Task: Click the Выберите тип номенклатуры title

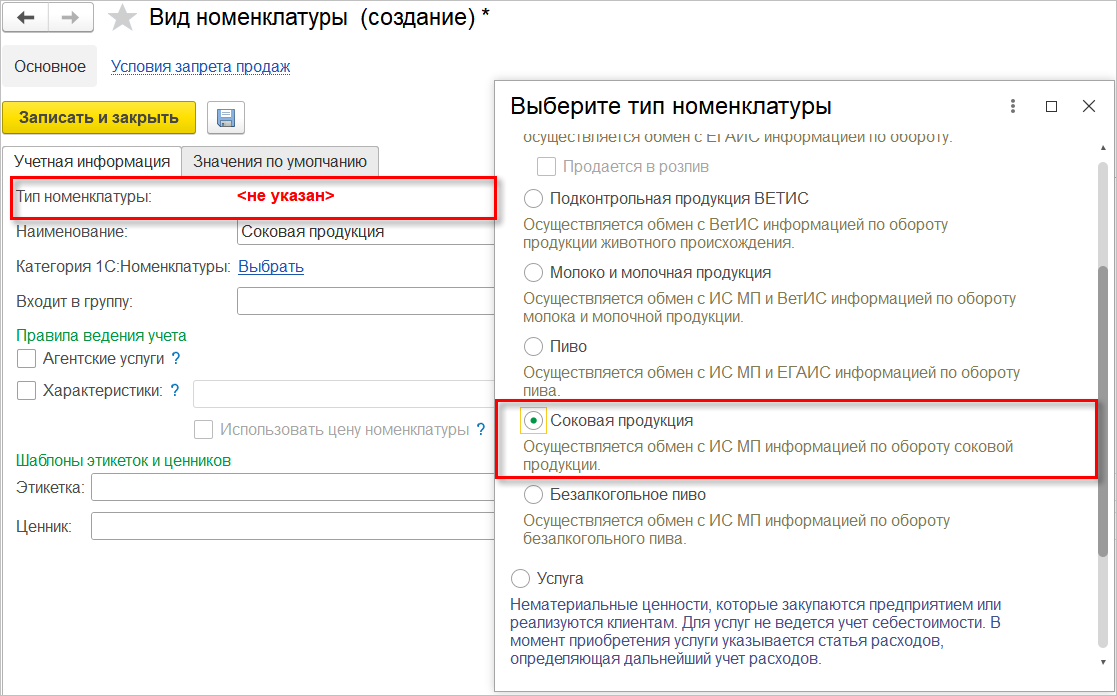Action: [x=671, y=106]
